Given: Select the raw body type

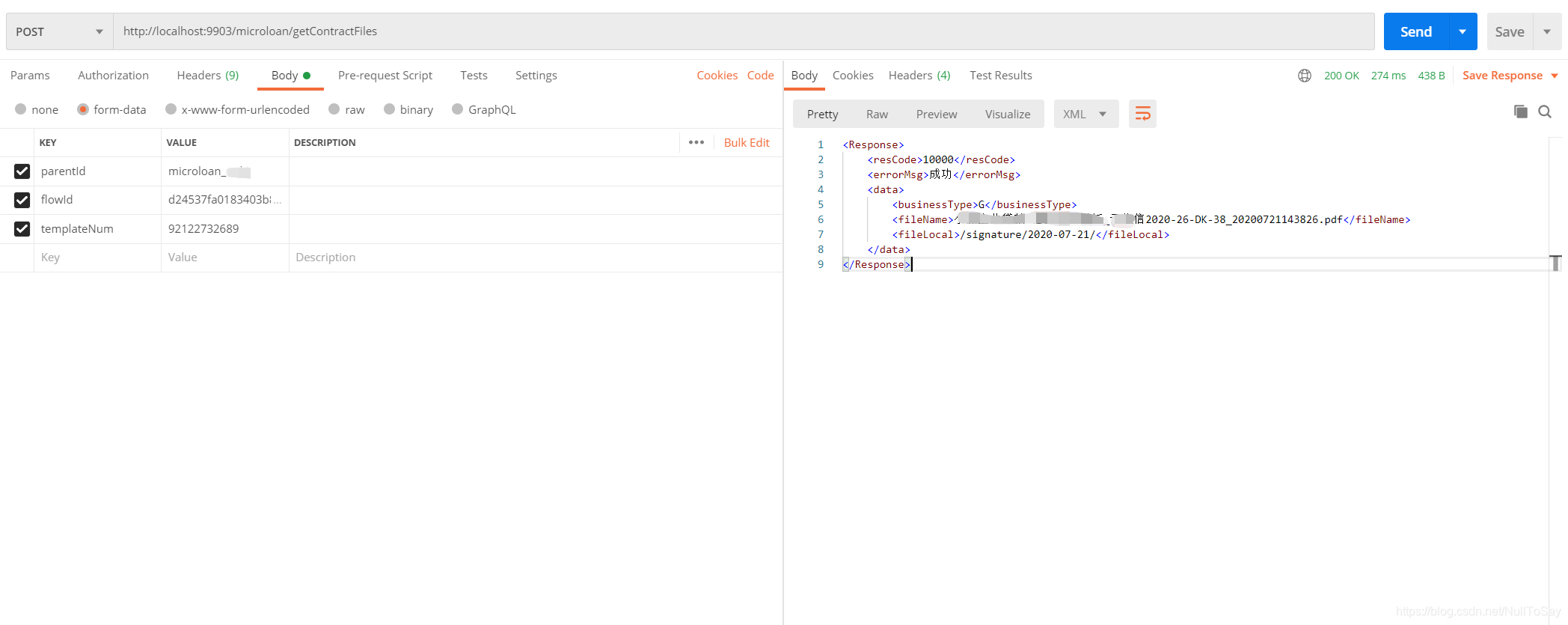Looking at the screenshot, I should coord(346,109).
